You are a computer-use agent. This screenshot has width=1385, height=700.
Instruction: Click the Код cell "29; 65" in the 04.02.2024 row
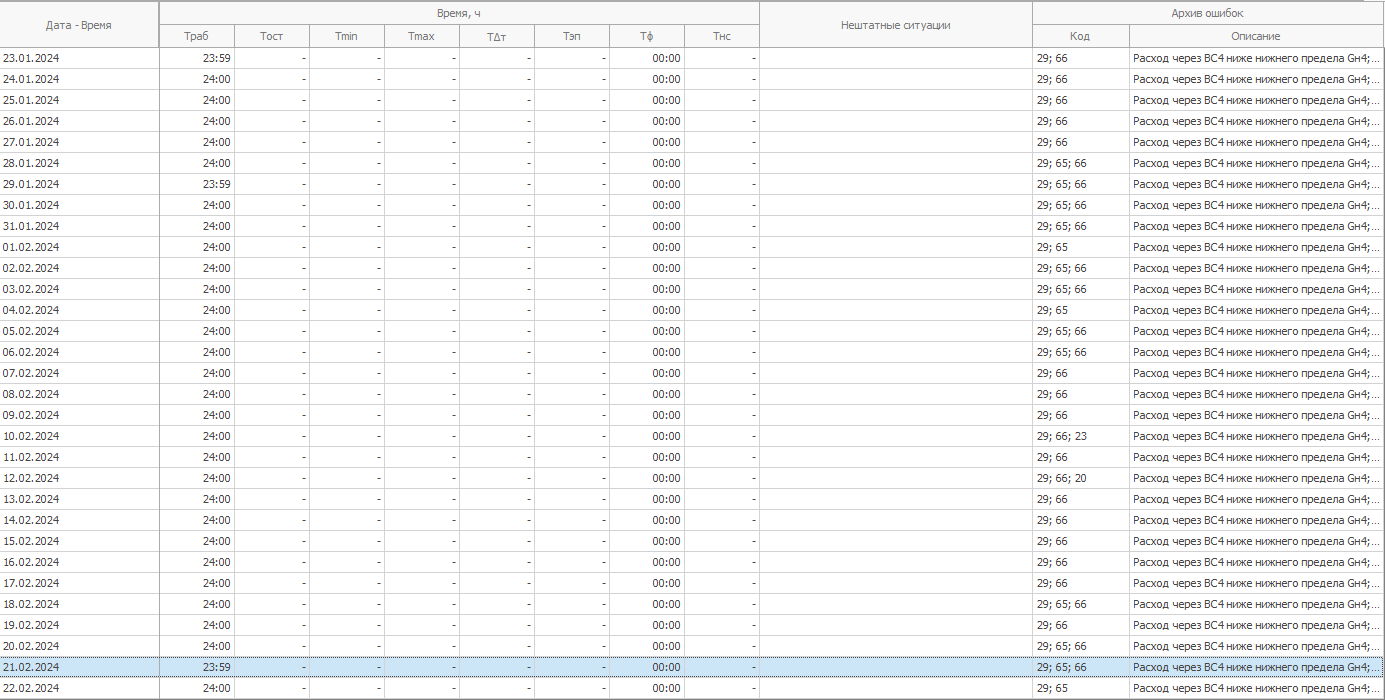1081,310
